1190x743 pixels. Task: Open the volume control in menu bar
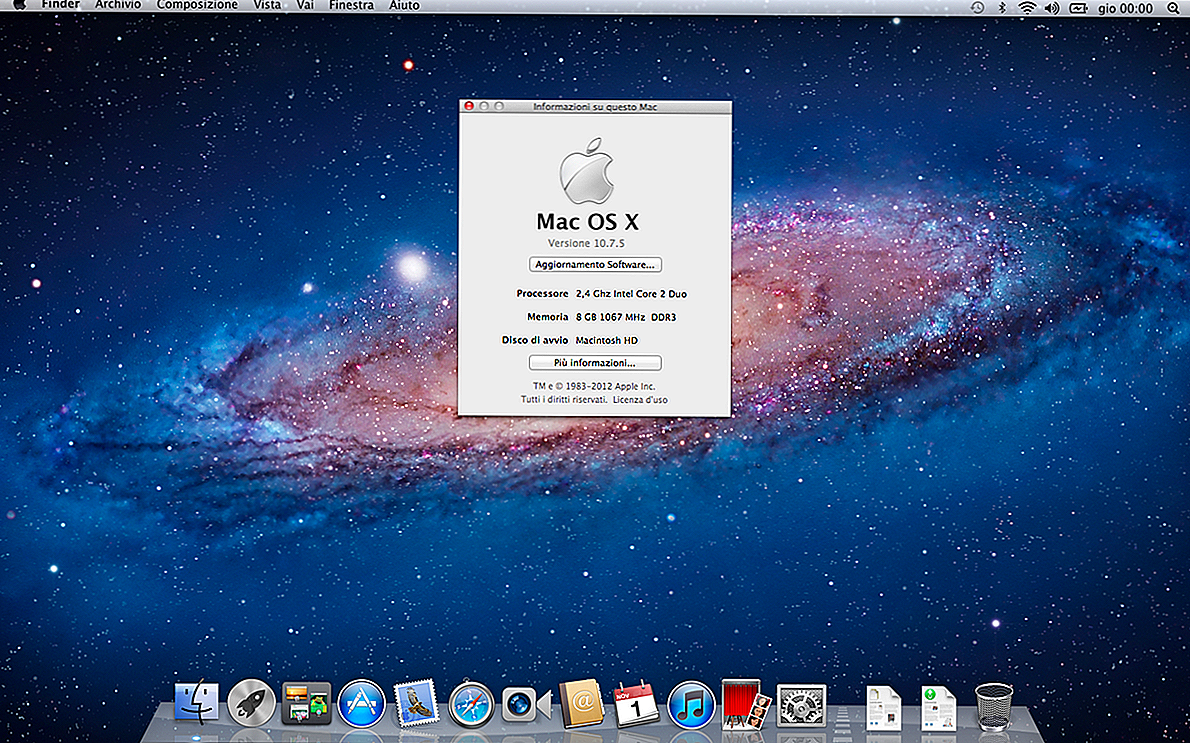click(x=1052, y=8)
